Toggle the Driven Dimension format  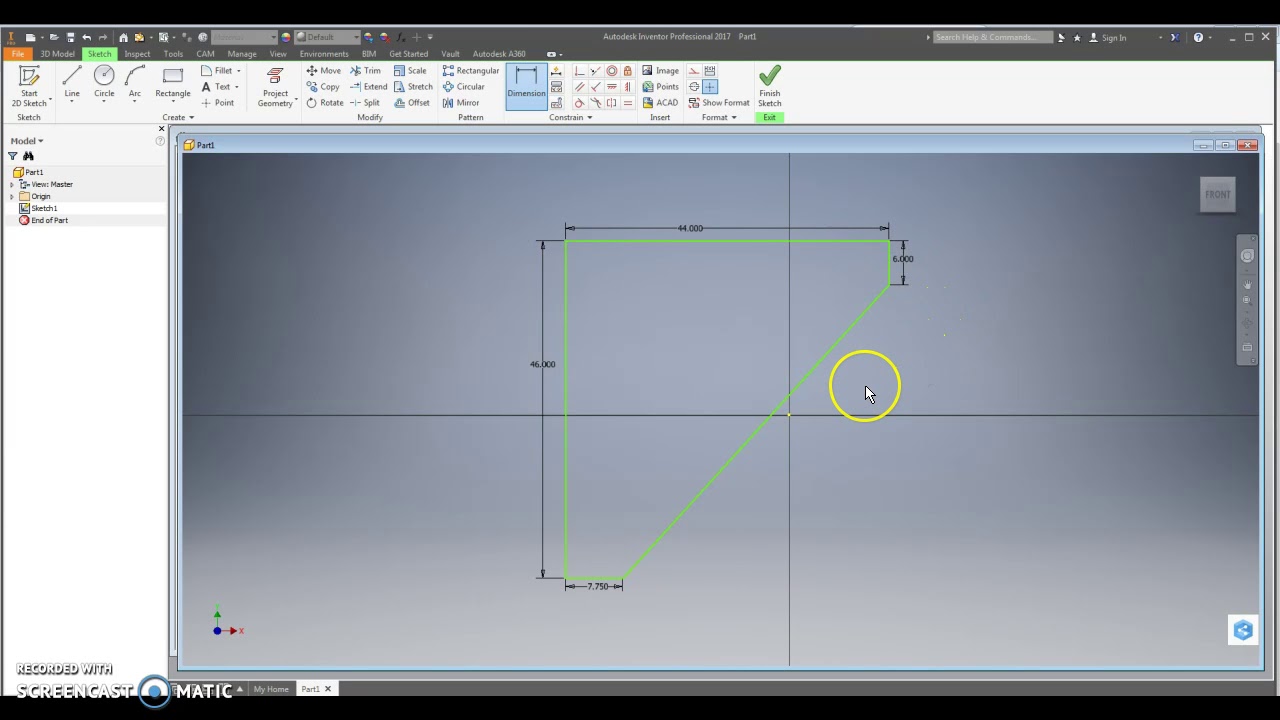(x=710, y=71)
